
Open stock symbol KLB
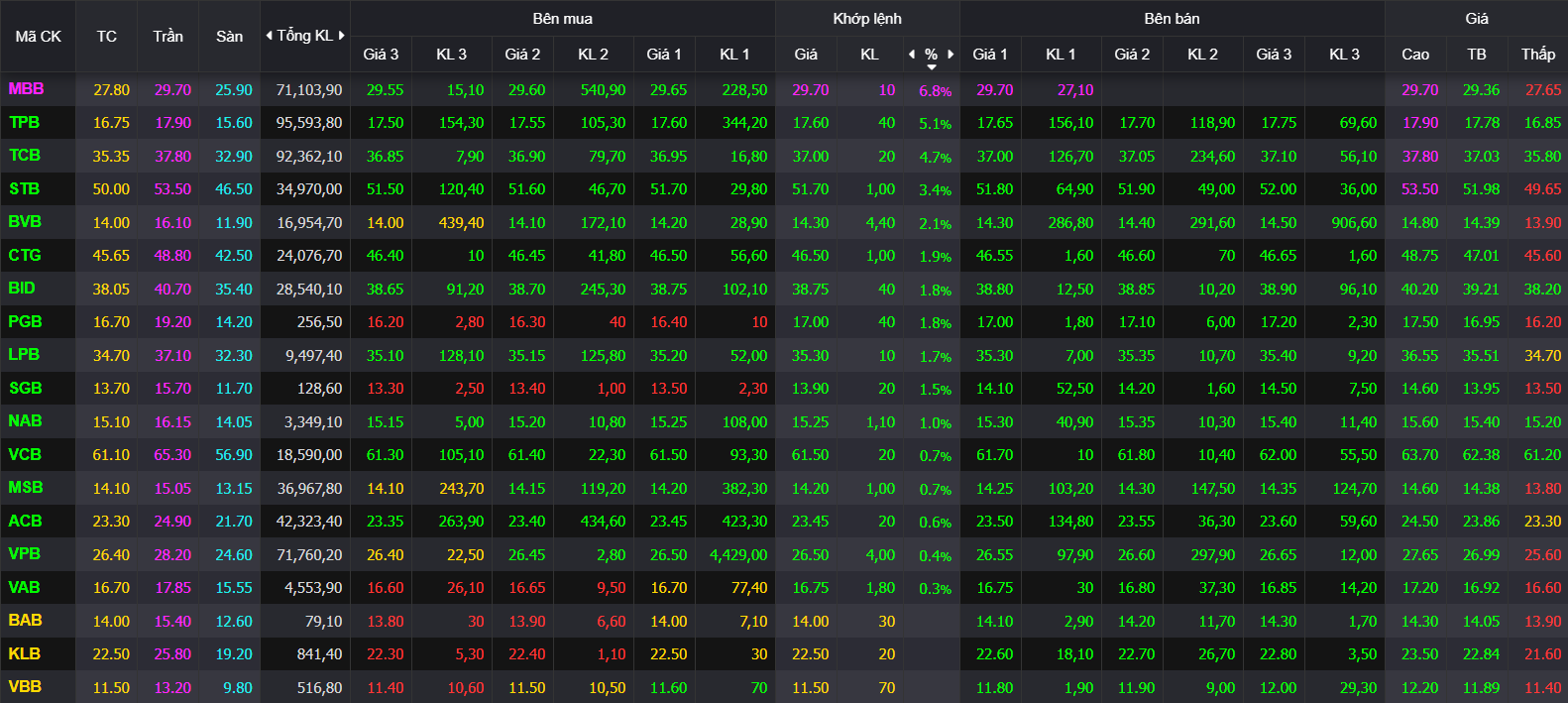pyautogui.click(x=24, y=654)
